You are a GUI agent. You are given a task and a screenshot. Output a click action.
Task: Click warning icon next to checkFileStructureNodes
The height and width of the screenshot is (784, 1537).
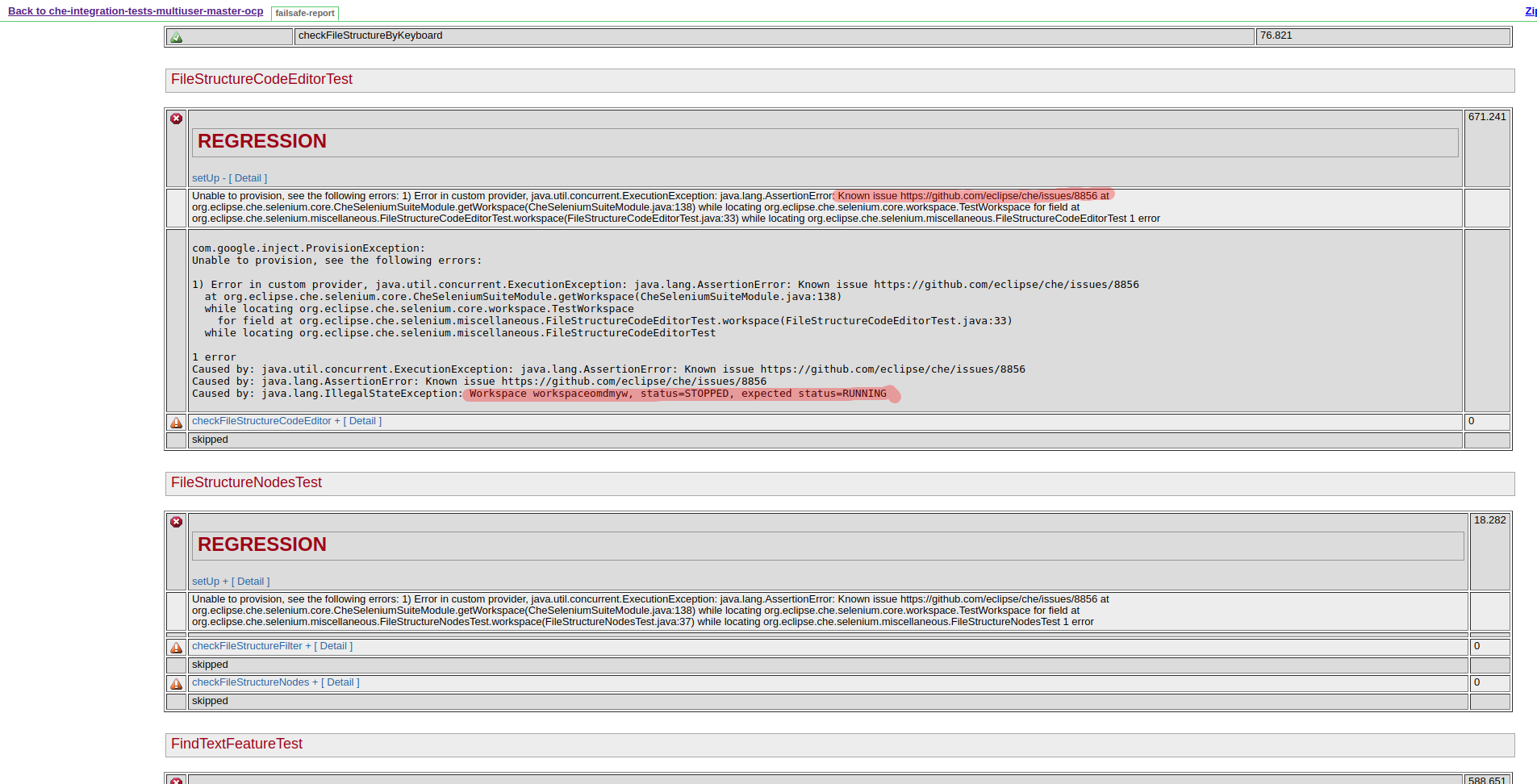pyautogui.click(x=177, y=684)
